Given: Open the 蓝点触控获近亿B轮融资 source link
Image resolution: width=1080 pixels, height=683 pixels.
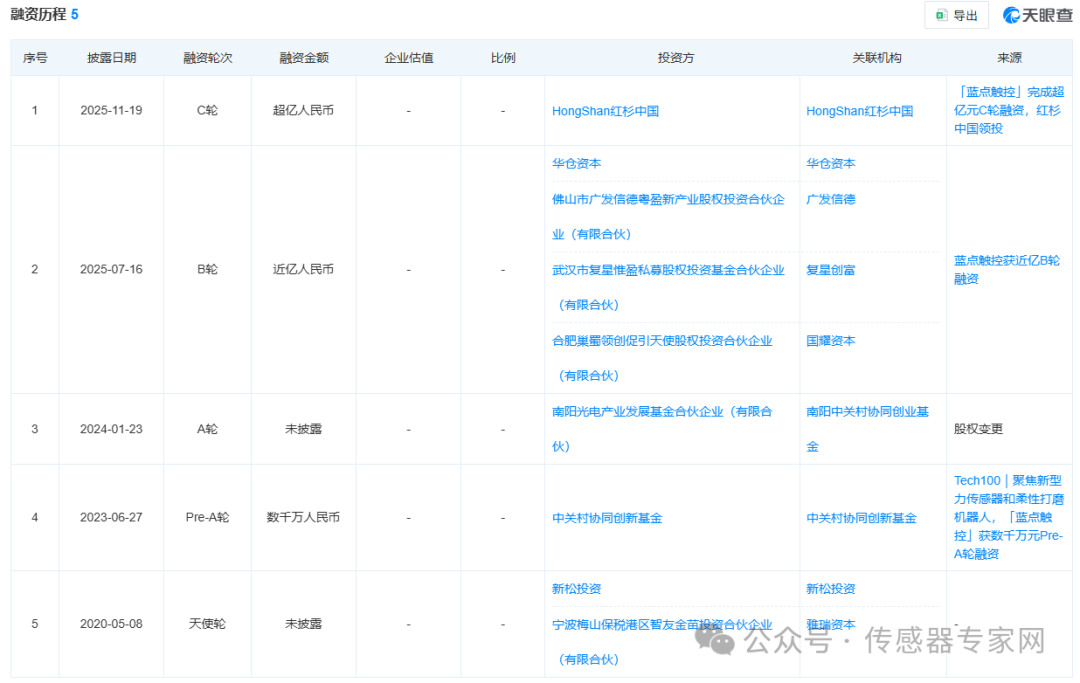Looking at the screenshot, I should pyautogui.click(x=1005, y=270).
